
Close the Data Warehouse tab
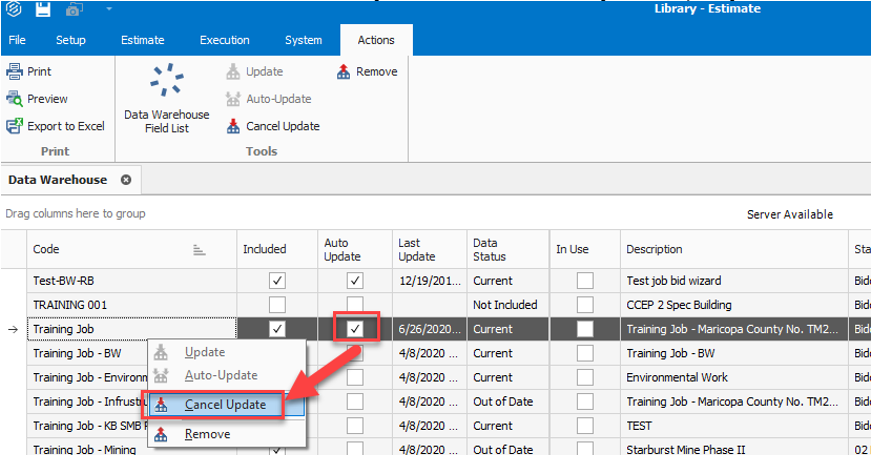[126, 180]
